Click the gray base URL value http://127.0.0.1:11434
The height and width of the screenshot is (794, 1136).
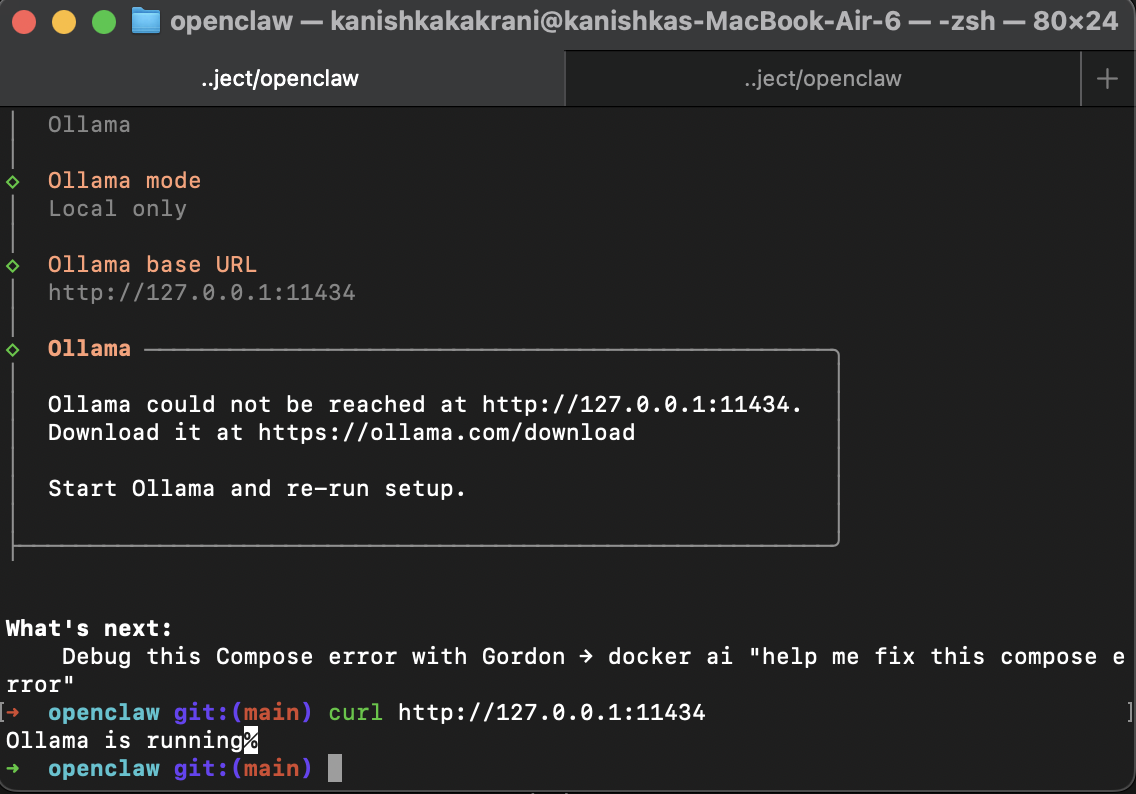coord(201,293)
